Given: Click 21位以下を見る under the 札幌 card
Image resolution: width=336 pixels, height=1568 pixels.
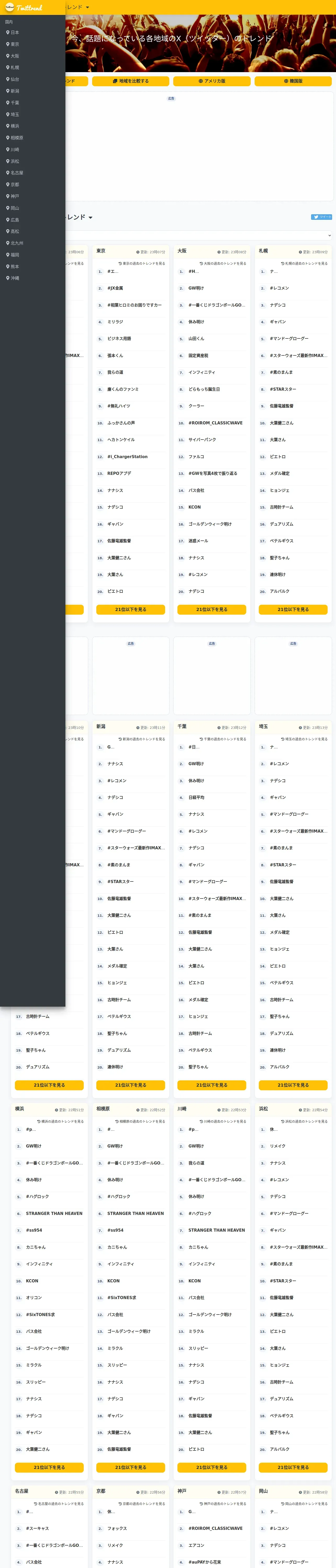Looking at the screenshot, I should coord(293,609).
